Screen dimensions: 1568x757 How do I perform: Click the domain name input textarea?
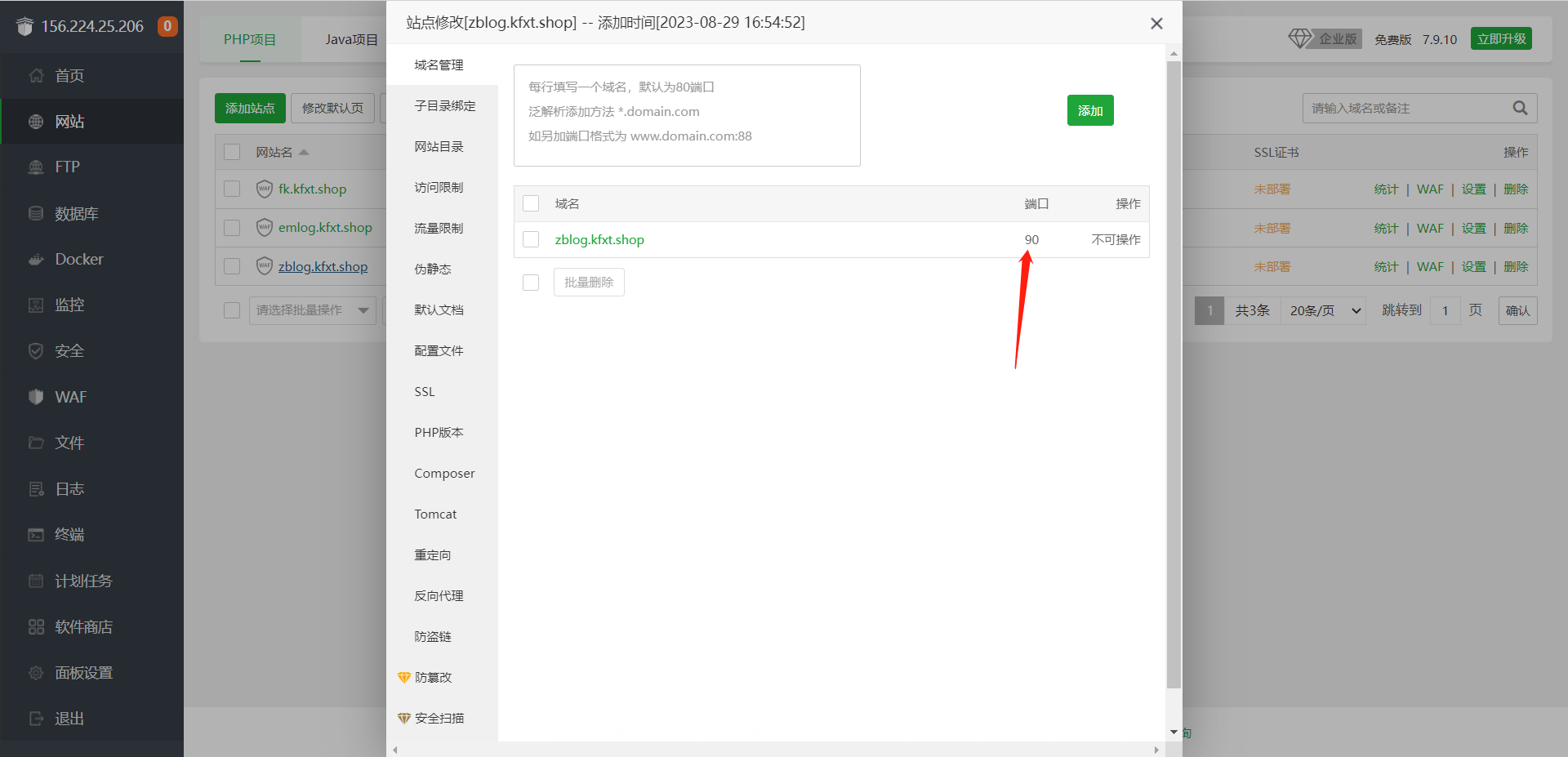point(687,115)
